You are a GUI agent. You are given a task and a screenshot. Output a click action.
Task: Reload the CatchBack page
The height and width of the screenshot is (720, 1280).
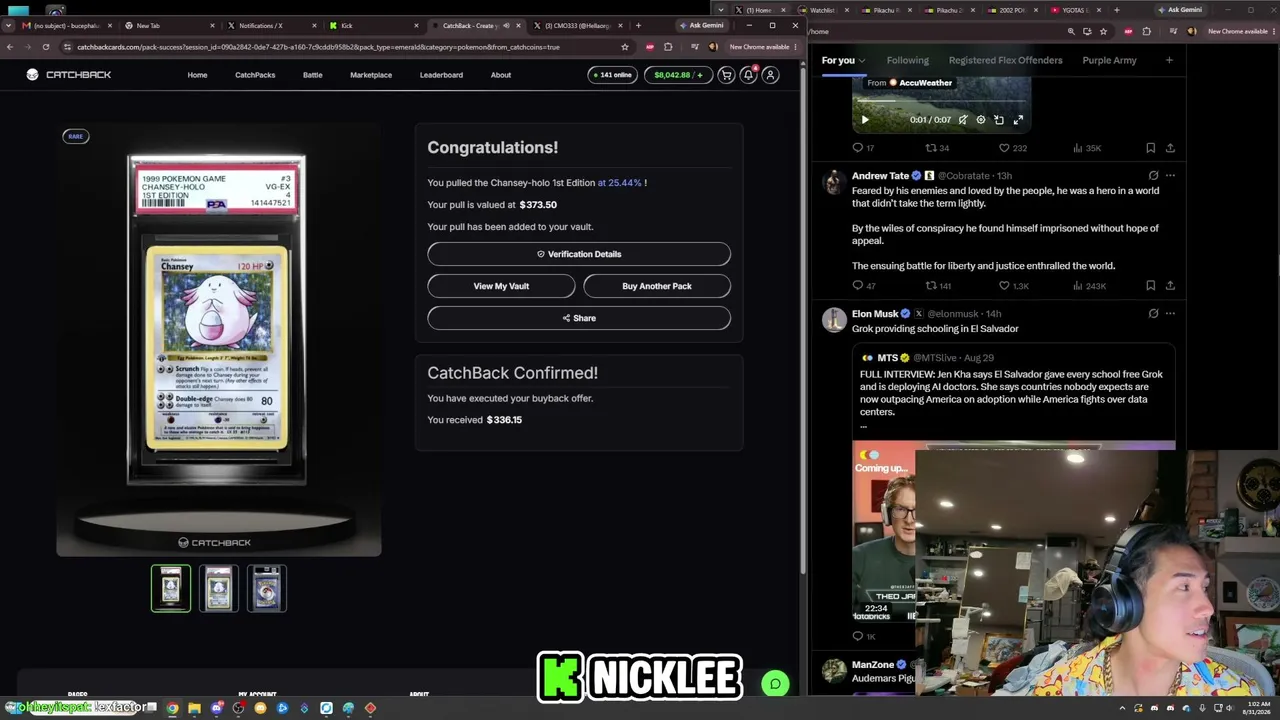coord(45,47)
